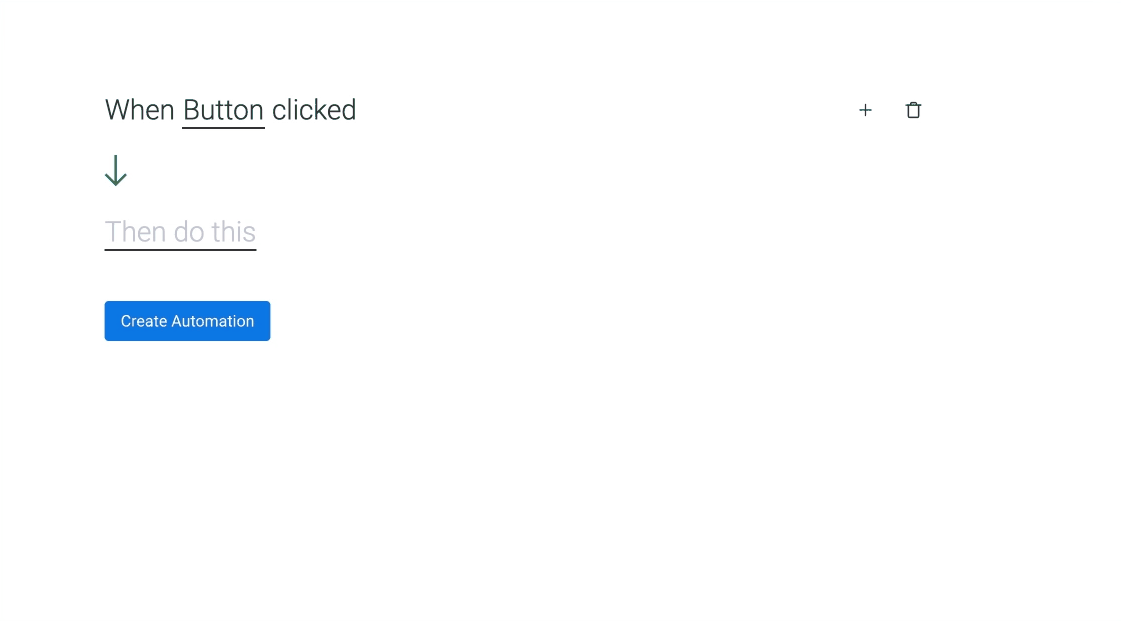Pick a different trigger than Button
The height and width of the screenshot is (621, 1121).
[223, 111]
